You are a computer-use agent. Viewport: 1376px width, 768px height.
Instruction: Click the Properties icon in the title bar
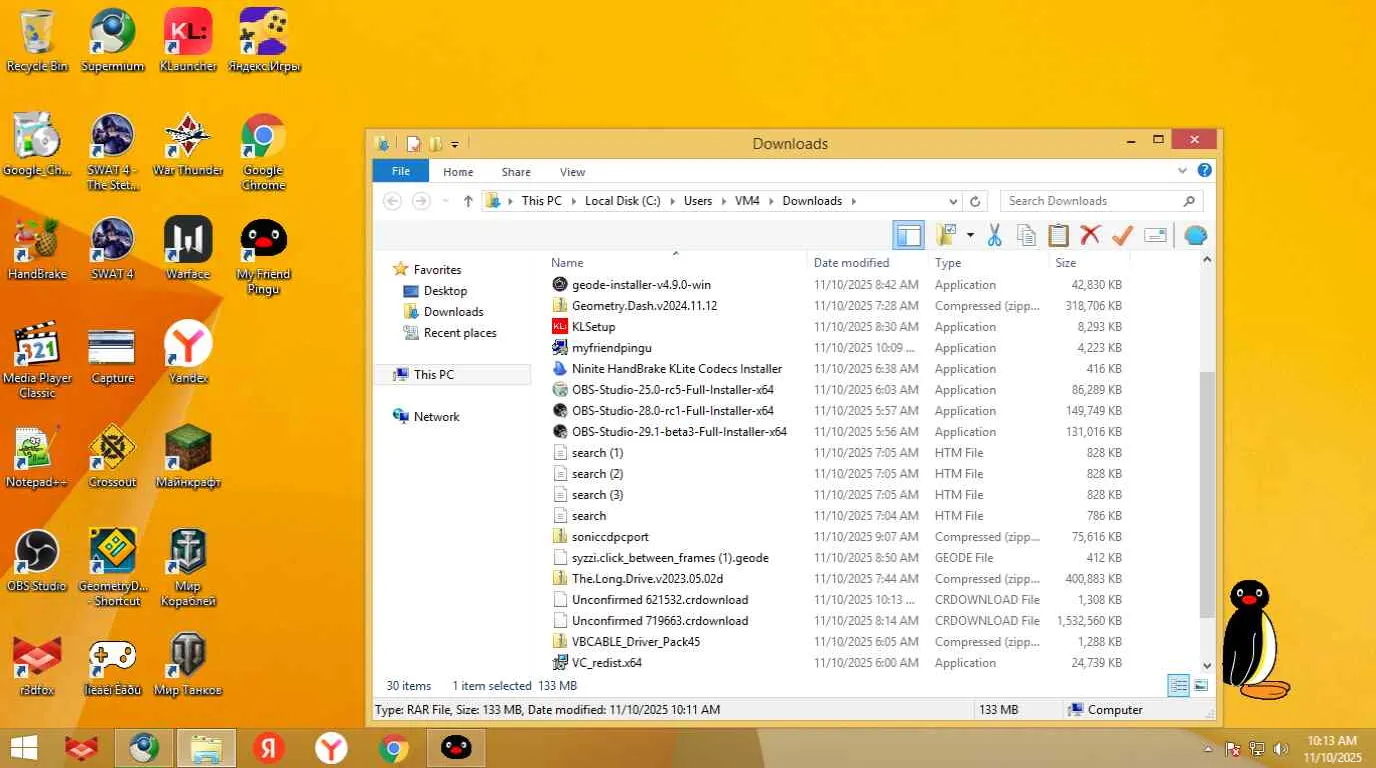pos(413,144)
